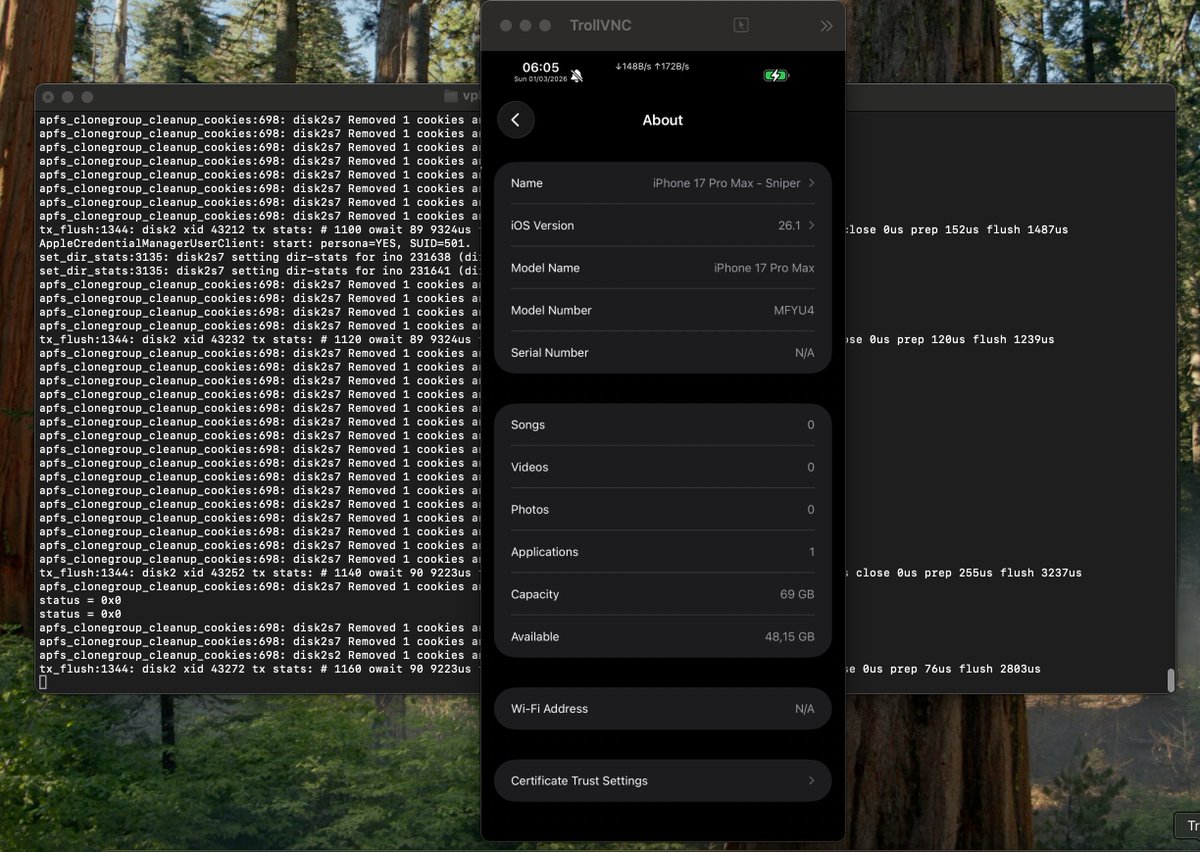The image size is (1200, 852).
Task: Select the Model Name row
Action: [x=662, y=268]
